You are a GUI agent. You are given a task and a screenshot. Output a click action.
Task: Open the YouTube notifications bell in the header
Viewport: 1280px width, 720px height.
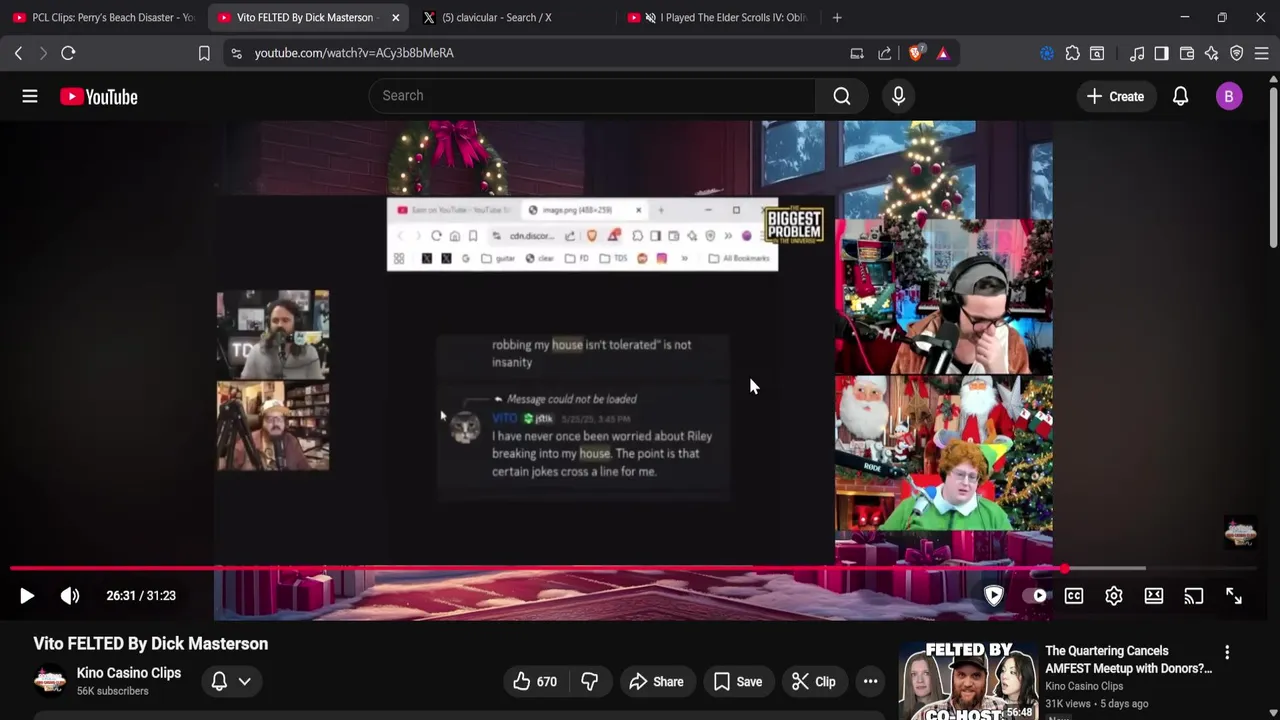1180,96
